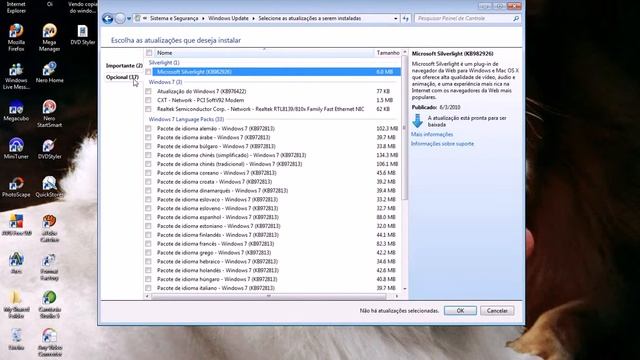The width and height of the screenshot is (640, 360).
Task: Collapse Windows 7 Language Packs (33) group
Action: point(186,119)
